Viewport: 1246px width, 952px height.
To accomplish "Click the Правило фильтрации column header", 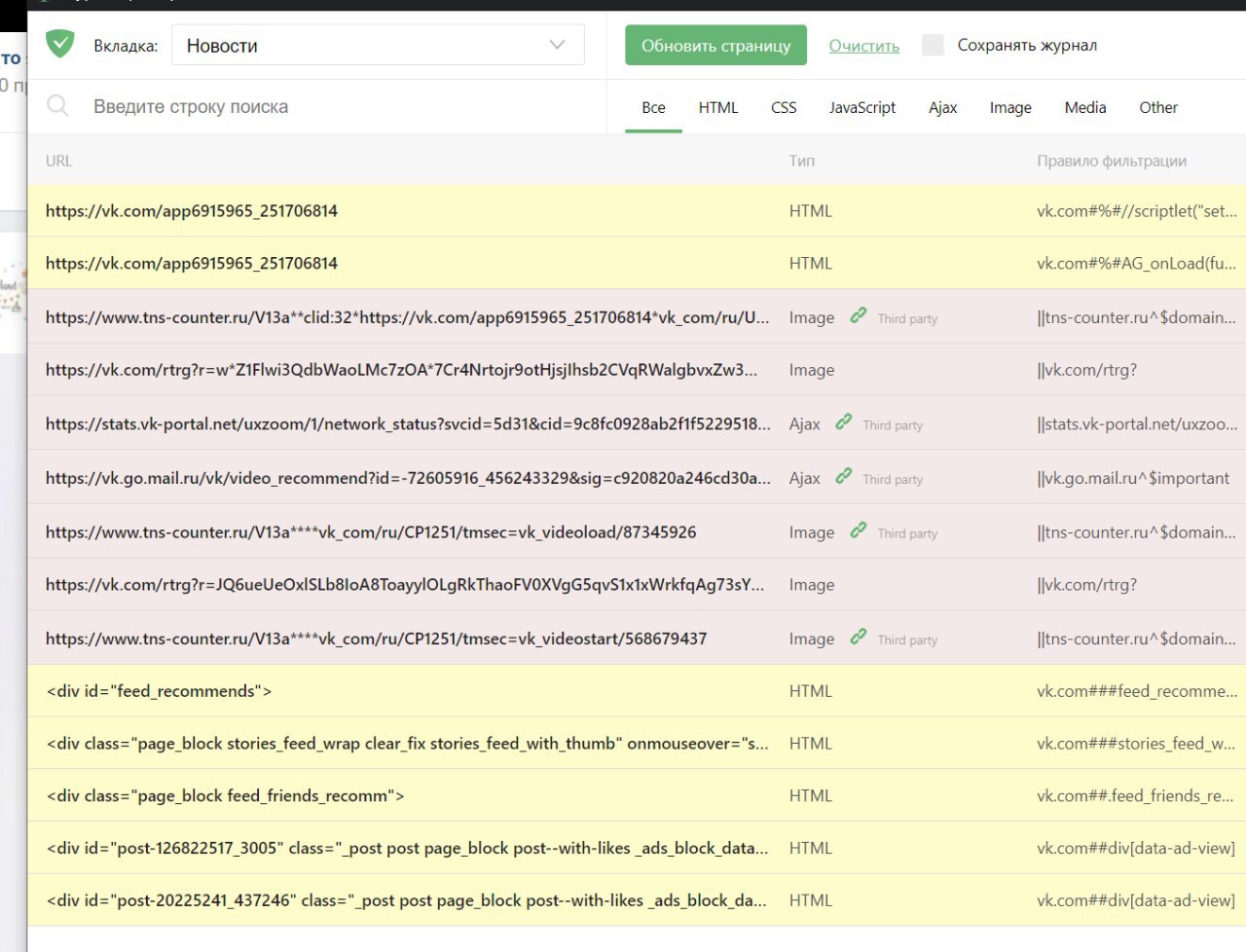I will (1112, 161).
